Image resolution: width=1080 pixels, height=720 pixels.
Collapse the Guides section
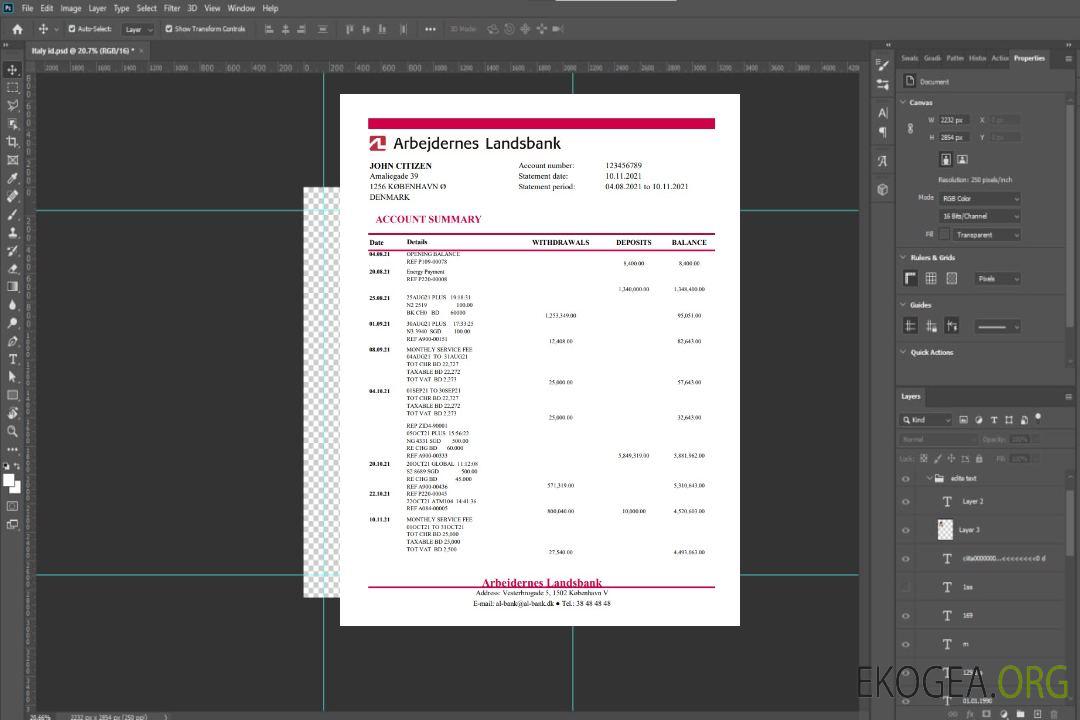point(904,305)
